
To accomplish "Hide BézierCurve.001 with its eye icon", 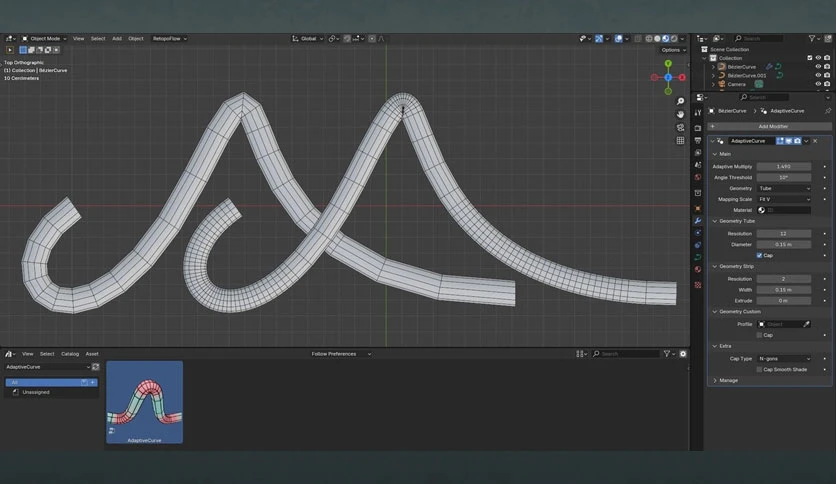I will (x=818, y=75).
